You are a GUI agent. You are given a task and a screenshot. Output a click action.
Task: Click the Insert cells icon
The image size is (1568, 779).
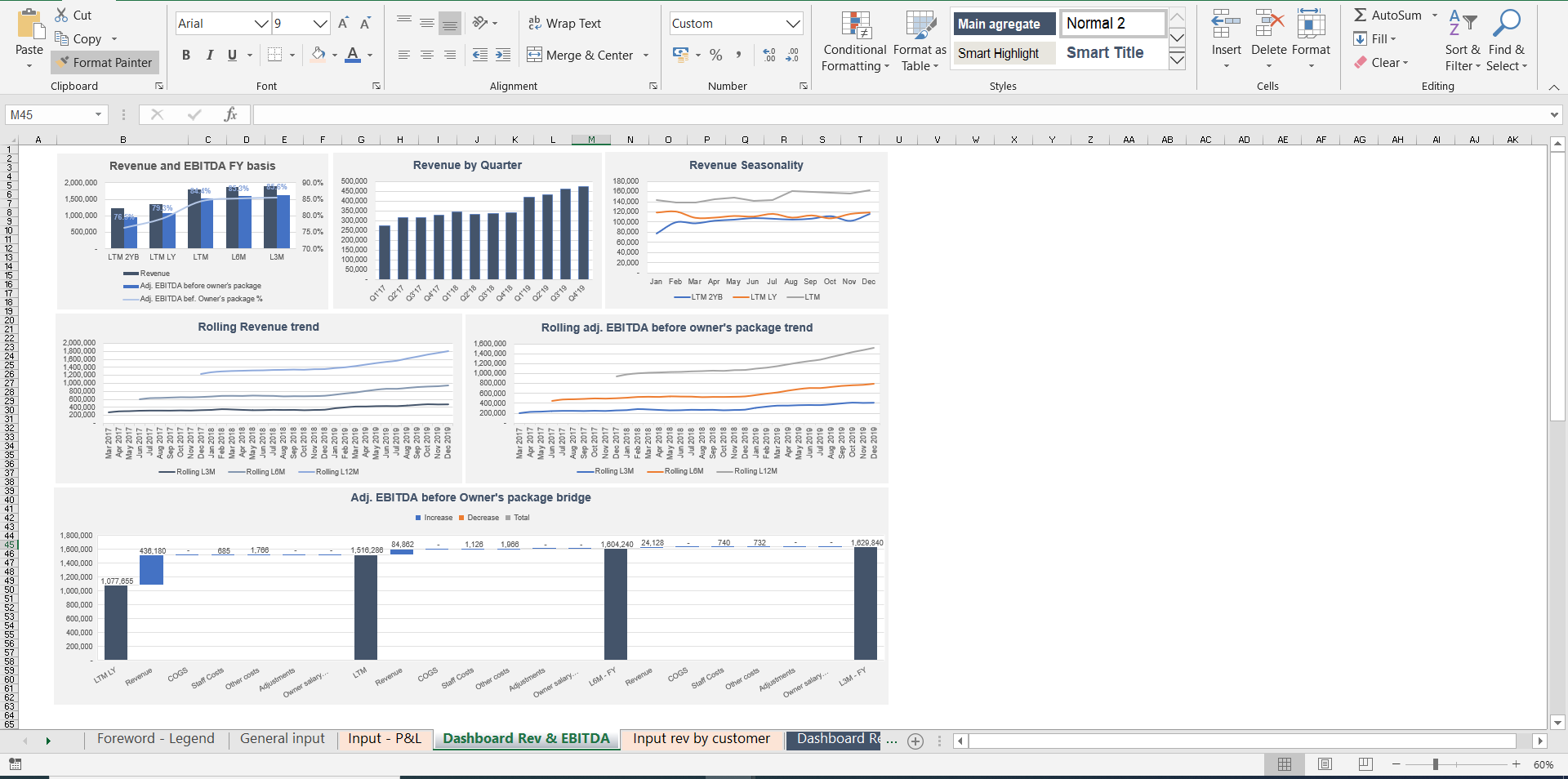tap(1226, 24)
